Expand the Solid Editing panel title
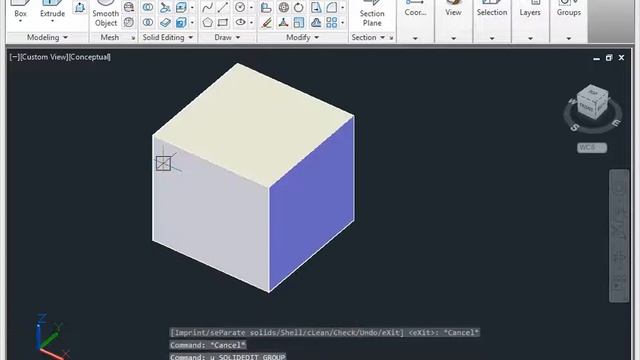640x360 pixels. (x=168, y=37)
